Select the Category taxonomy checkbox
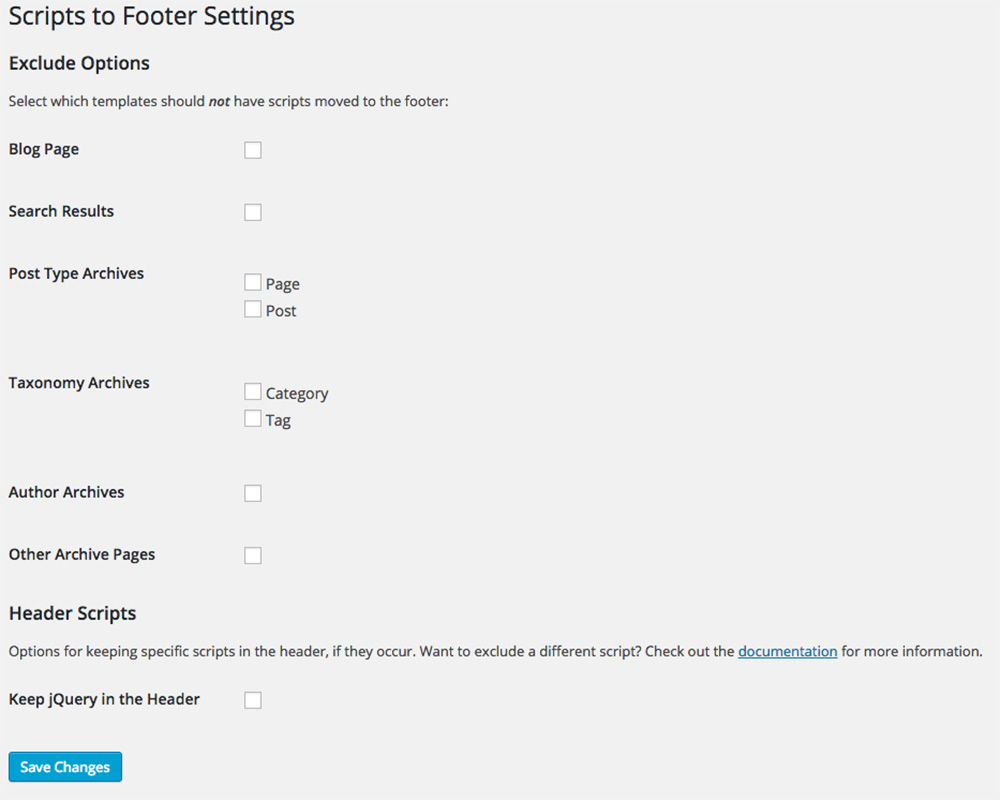 (x=253, y=392)
